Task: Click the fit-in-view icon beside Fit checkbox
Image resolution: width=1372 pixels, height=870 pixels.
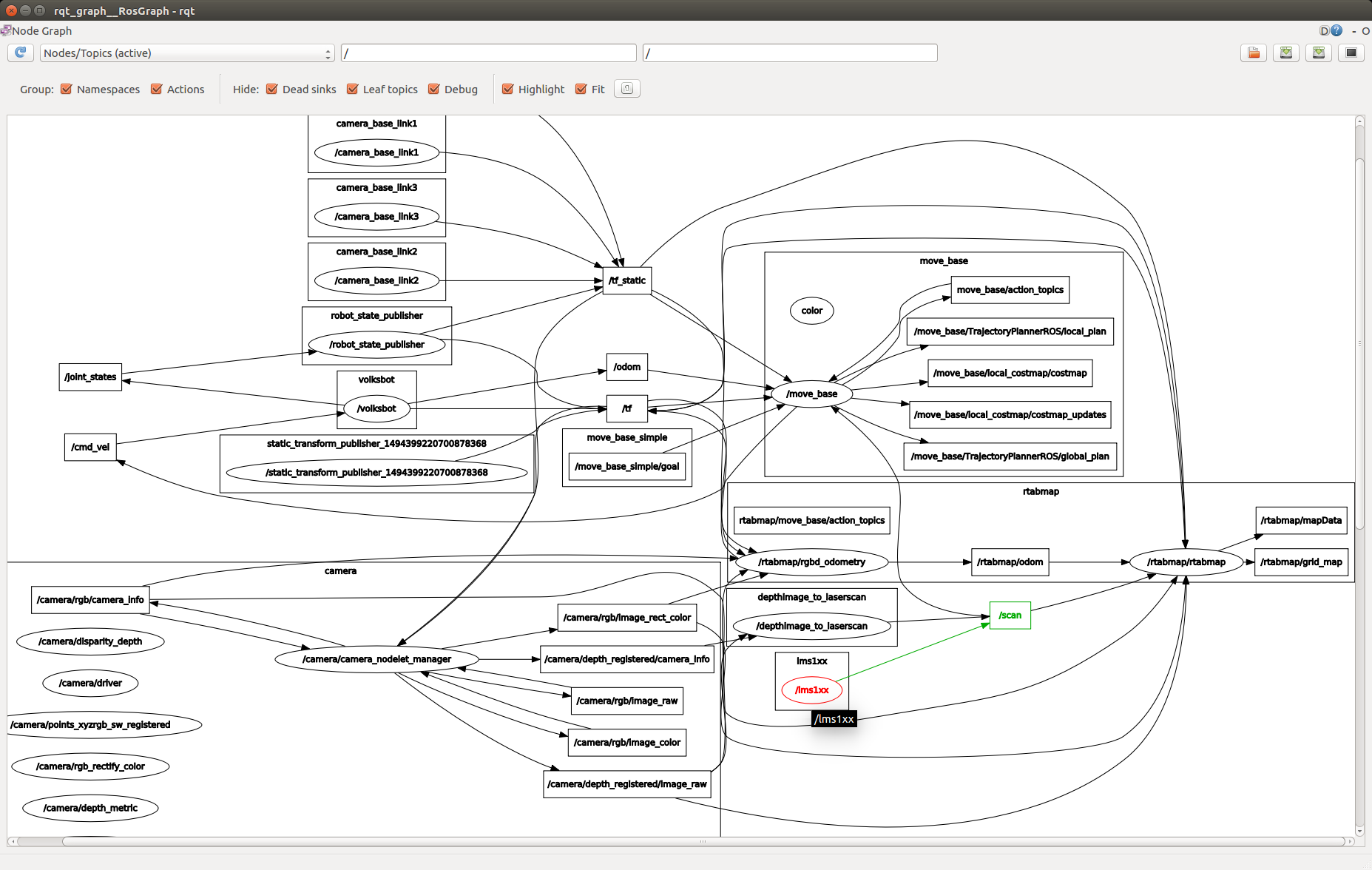Action: tap(627, 89)
